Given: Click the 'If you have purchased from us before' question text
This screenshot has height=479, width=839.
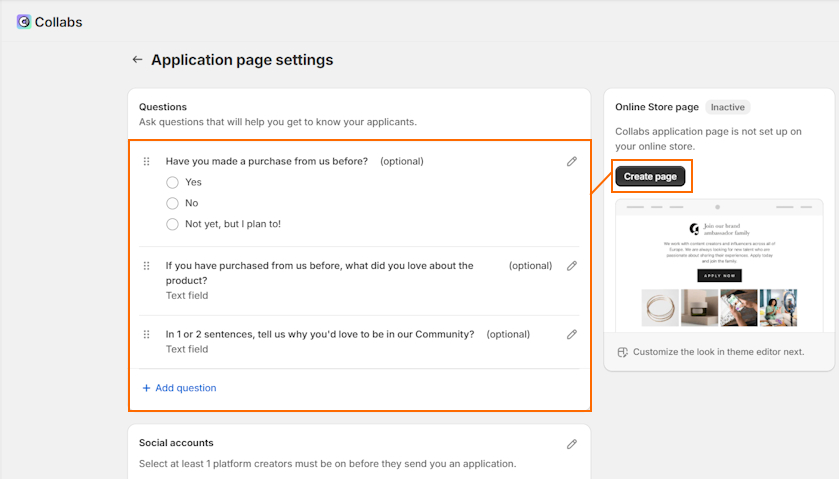Looking at the screenshot, I should (x=319, y=273).
